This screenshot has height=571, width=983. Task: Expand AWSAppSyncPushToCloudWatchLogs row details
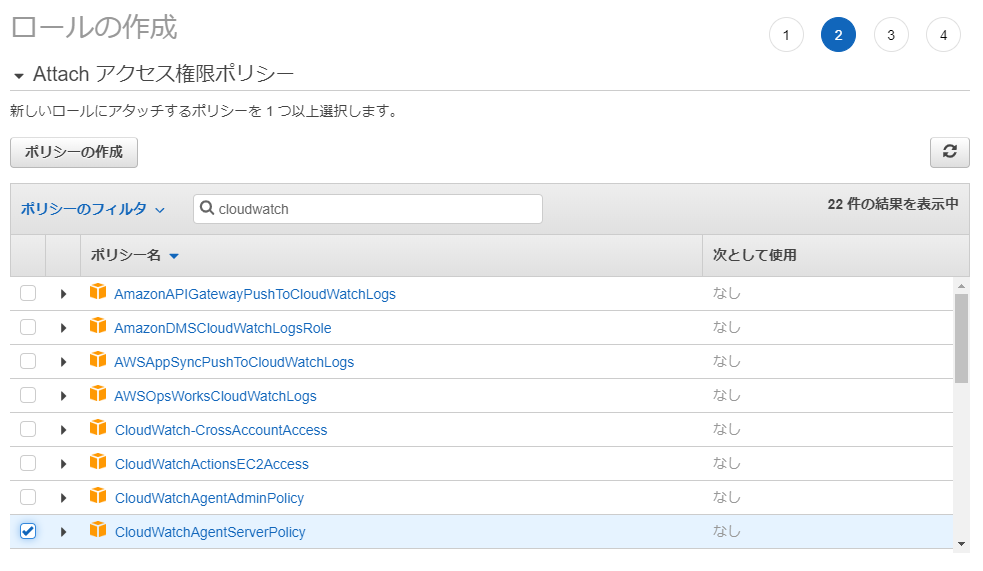coord(63,362)
